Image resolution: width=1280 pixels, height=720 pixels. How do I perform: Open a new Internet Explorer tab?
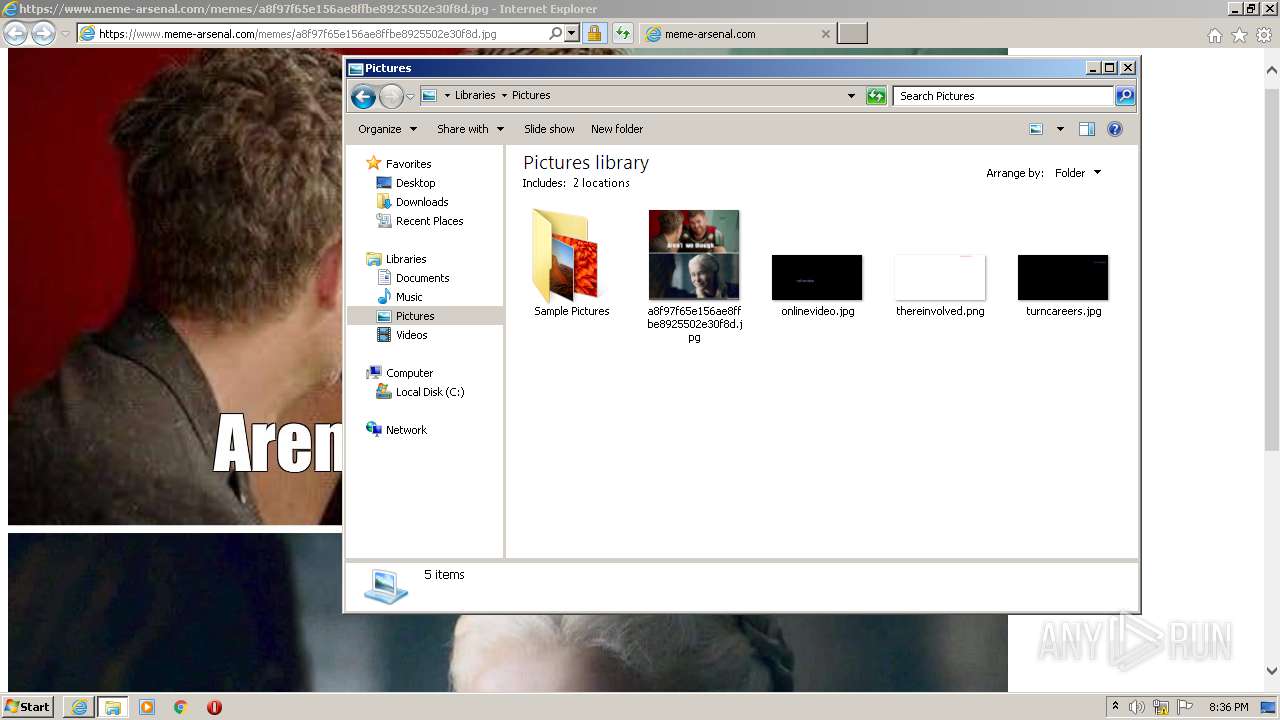tap(852, 34)
